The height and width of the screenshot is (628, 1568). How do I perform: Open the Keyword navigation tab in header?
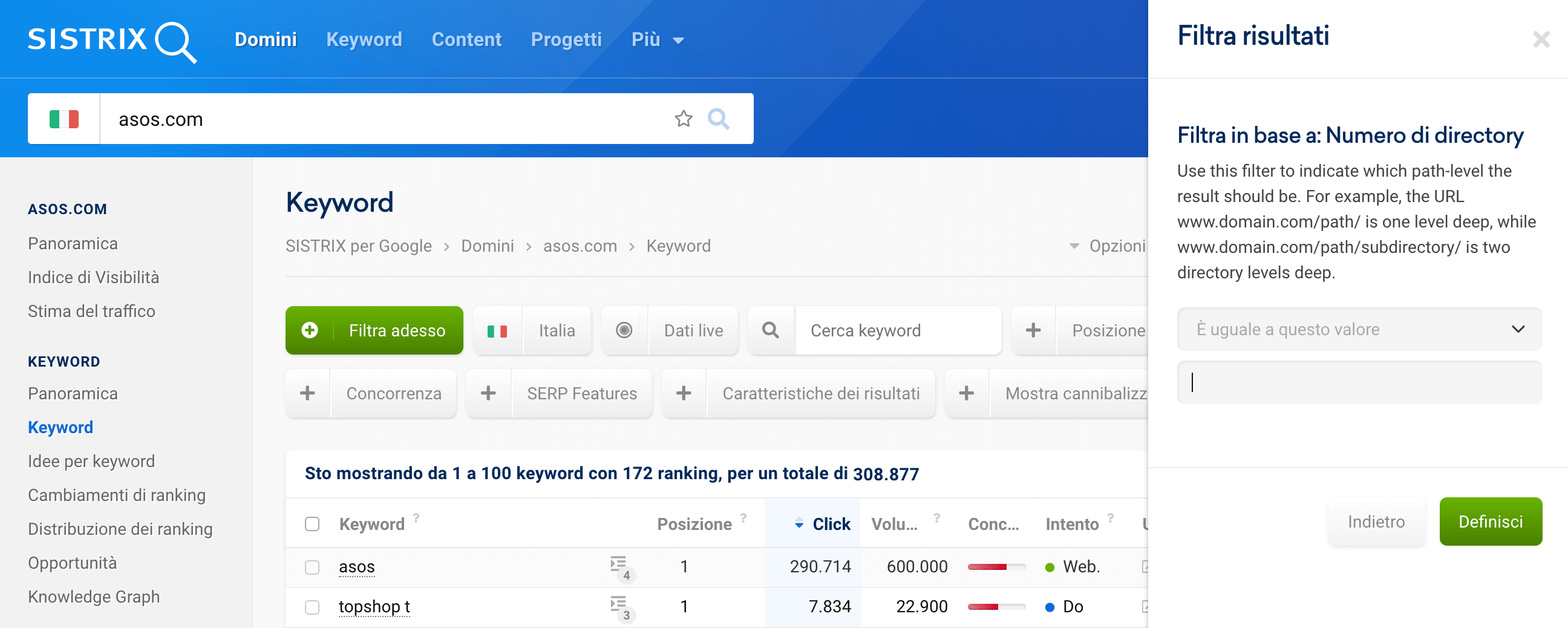pos(364,39)
